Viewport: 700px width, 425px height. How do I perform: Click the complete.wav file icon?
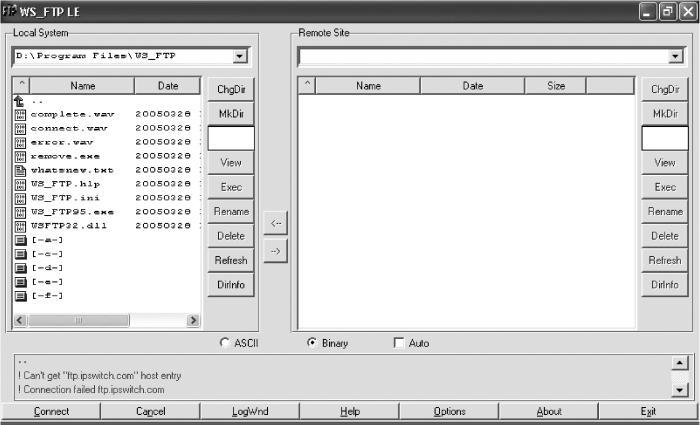pos(20,115)
